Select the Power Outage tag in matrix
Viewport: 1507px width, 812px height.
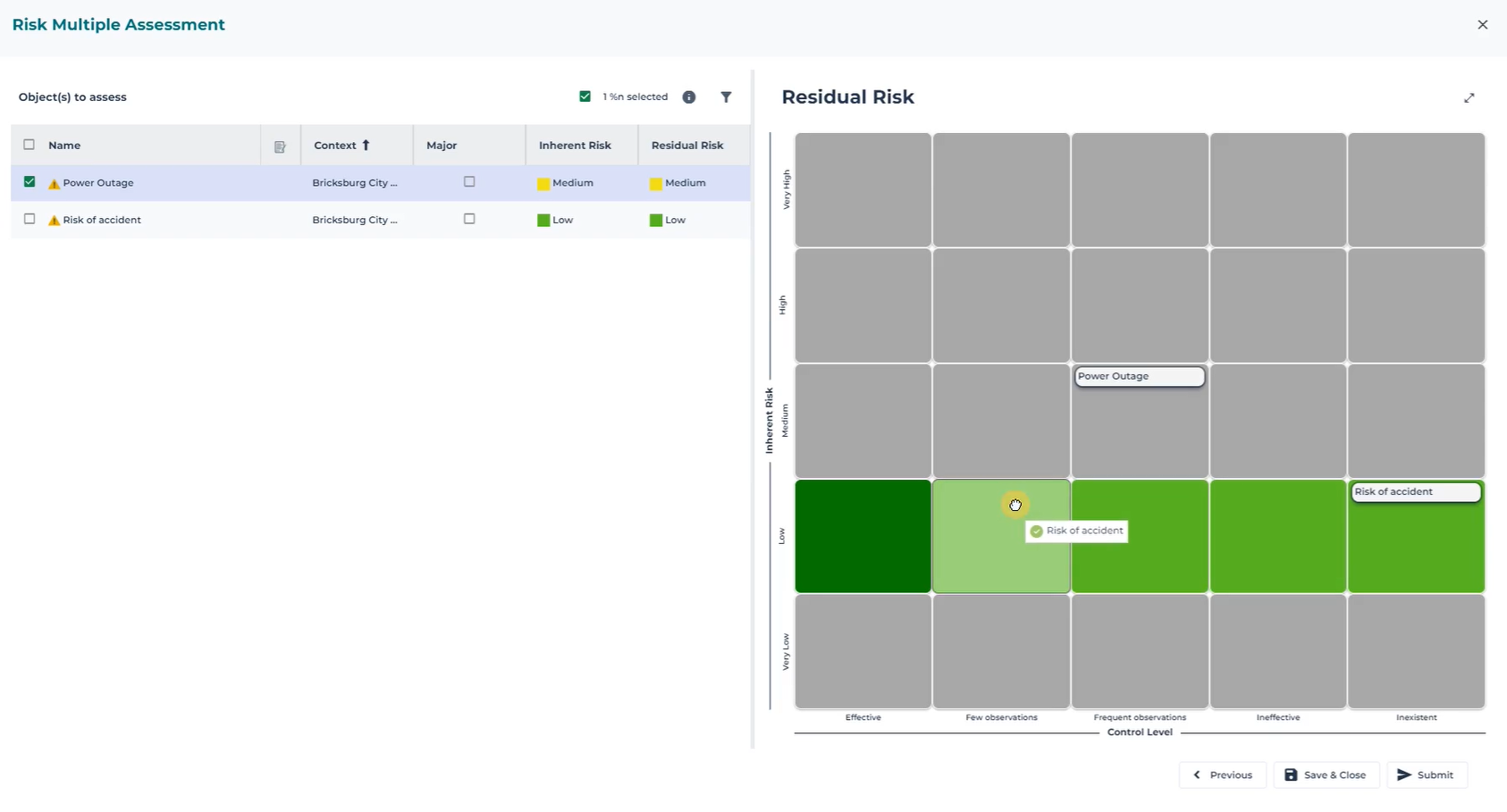[1139, 377]
